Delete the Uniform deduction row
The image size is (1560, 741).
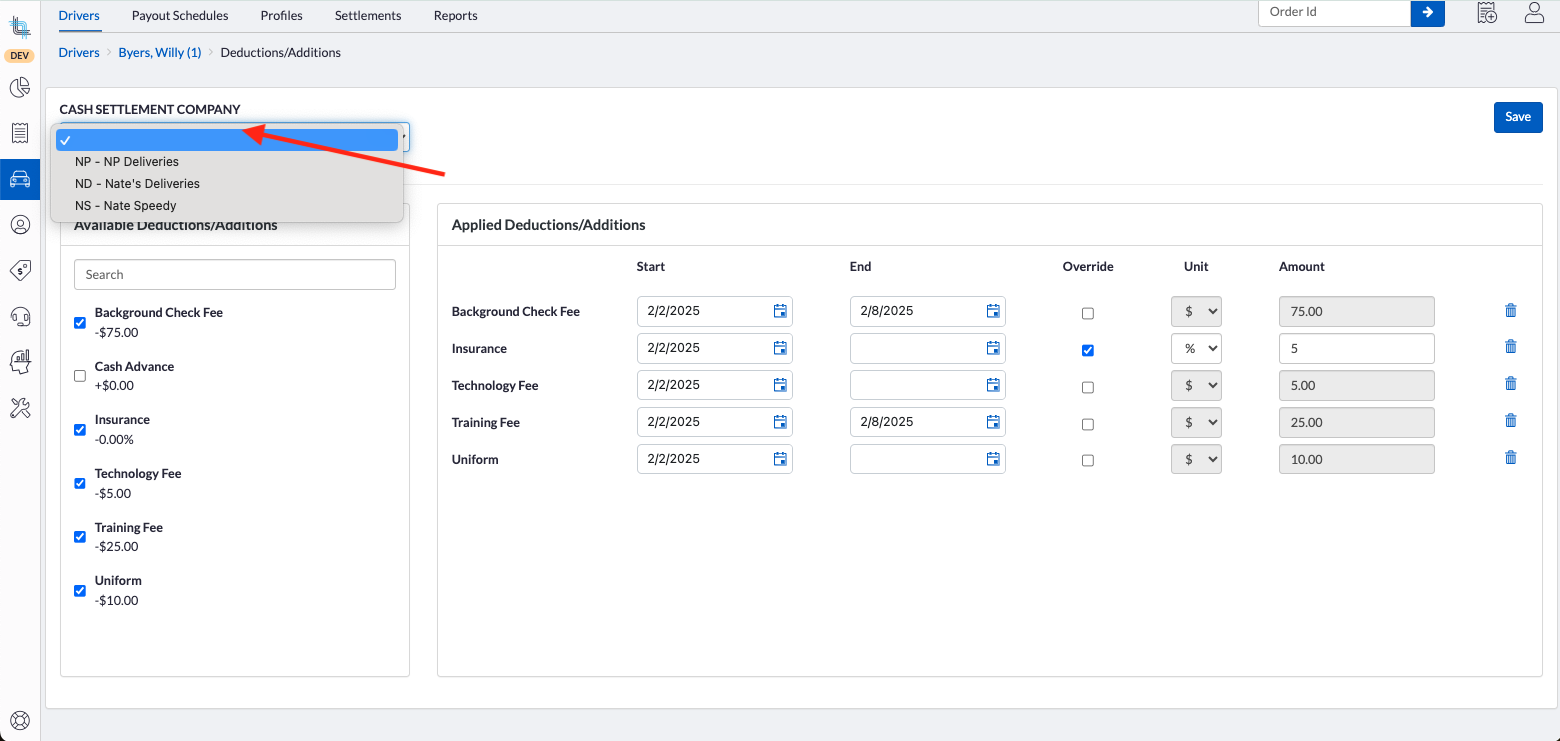1511,458
